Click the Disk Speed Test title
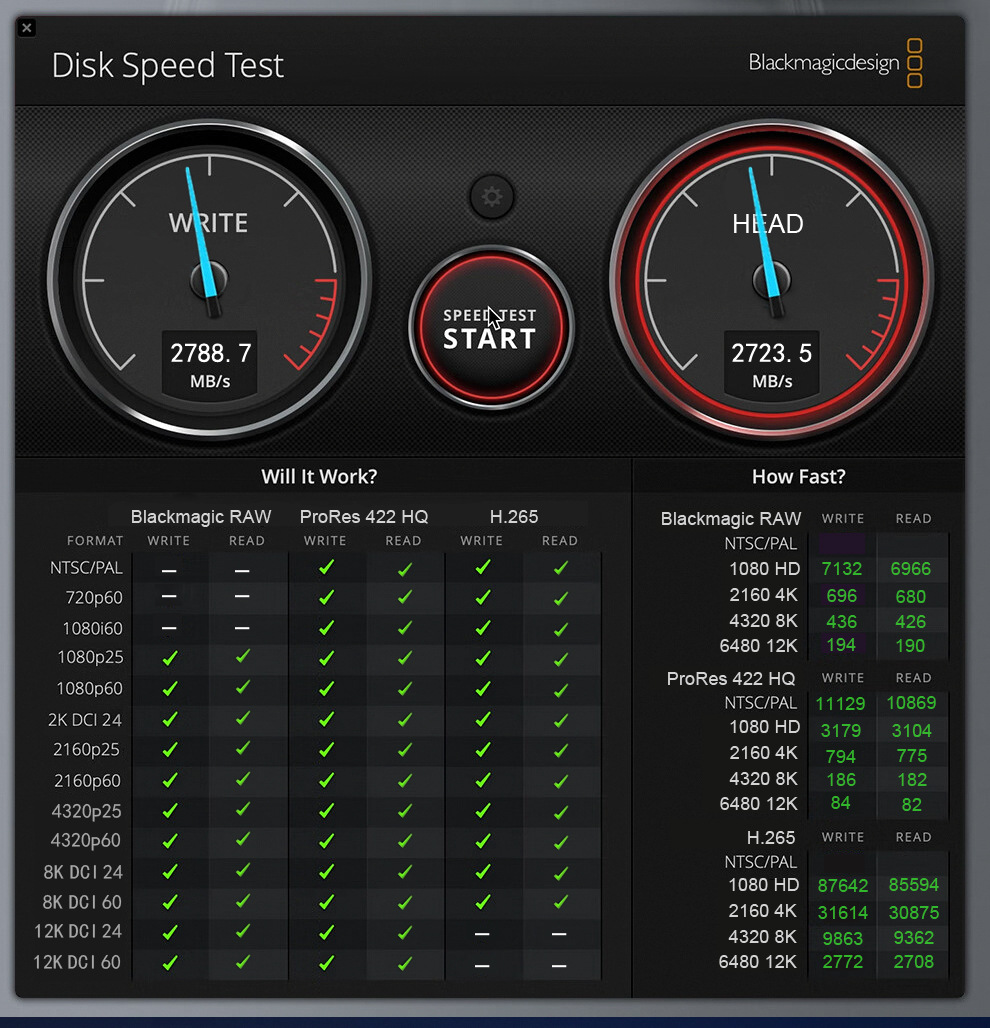 (168, 66)
